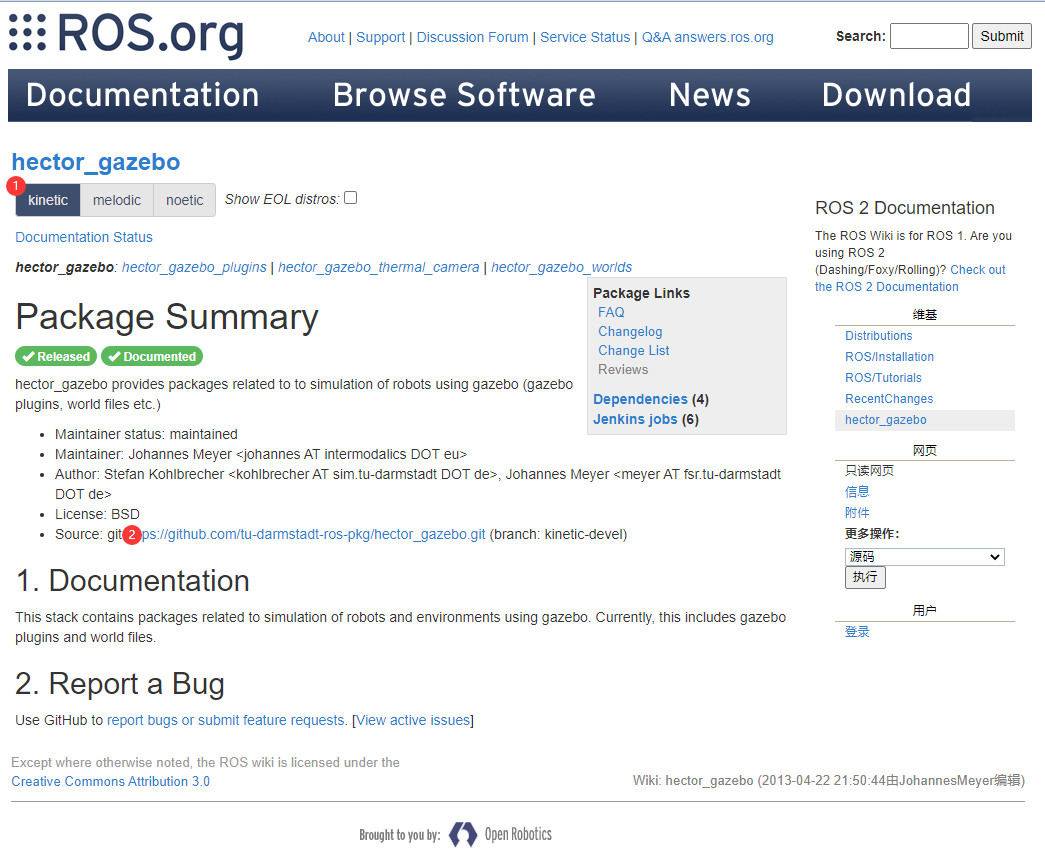
Task: Click inside the search text field
Action: point(928,36)
